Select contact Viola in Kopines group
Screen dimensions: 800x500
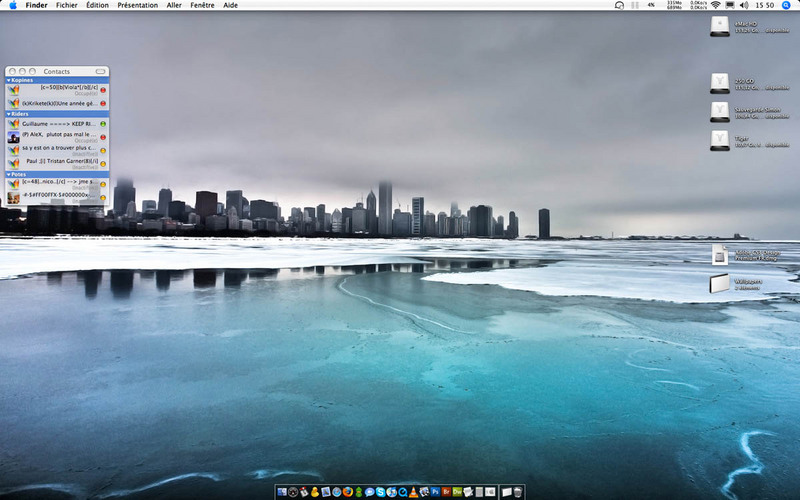(x=57, y=90)
